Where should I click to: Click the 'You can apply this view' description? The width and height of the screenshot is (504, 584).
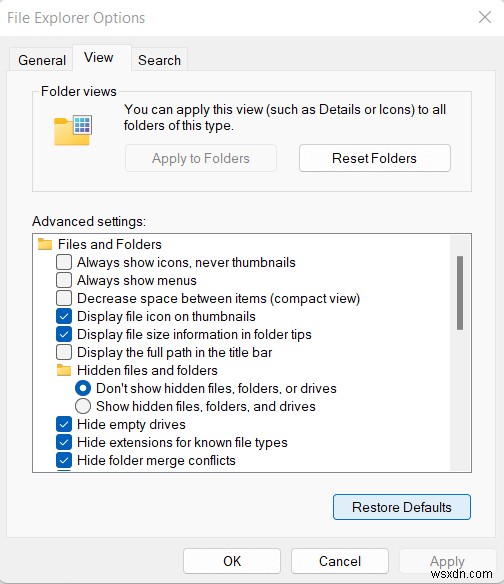[x=285, y=117]
